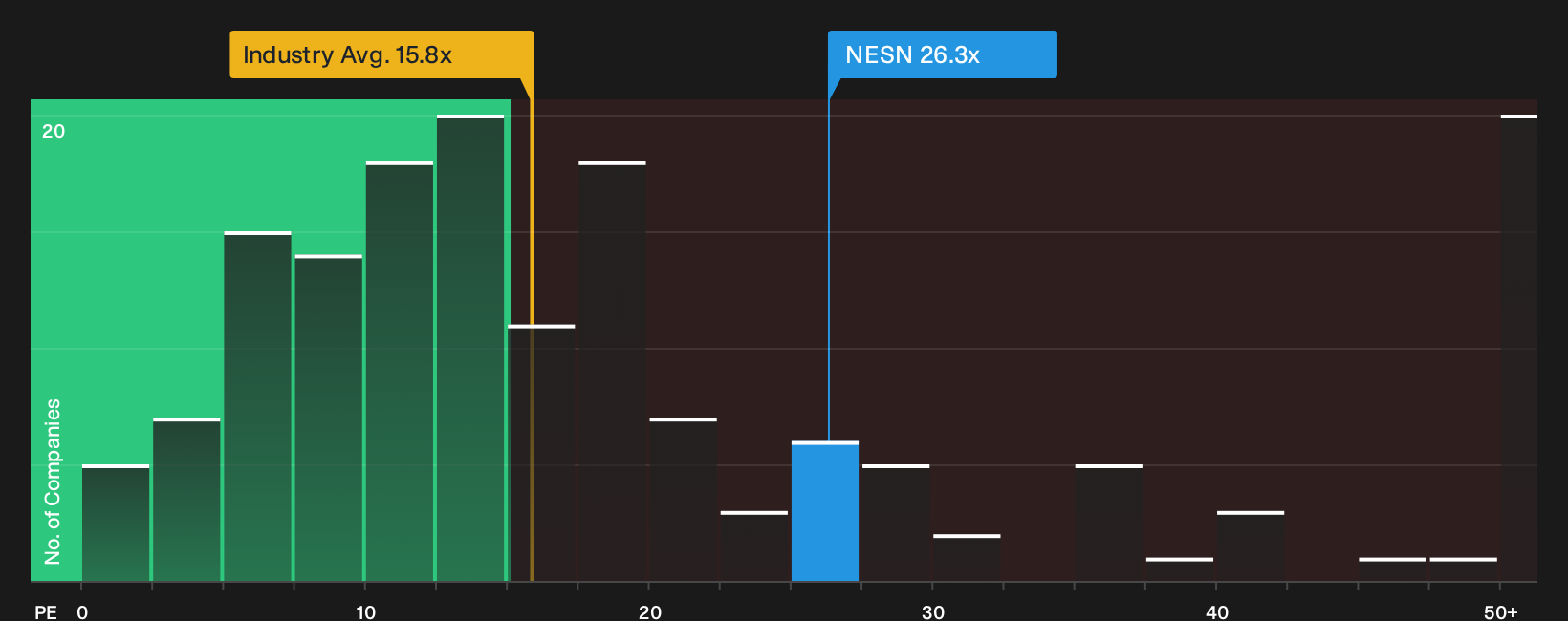Select the green bar starting at PE 10
Image resolution: width=1568 pixels, height=621 pixels.
pos(400,372)
